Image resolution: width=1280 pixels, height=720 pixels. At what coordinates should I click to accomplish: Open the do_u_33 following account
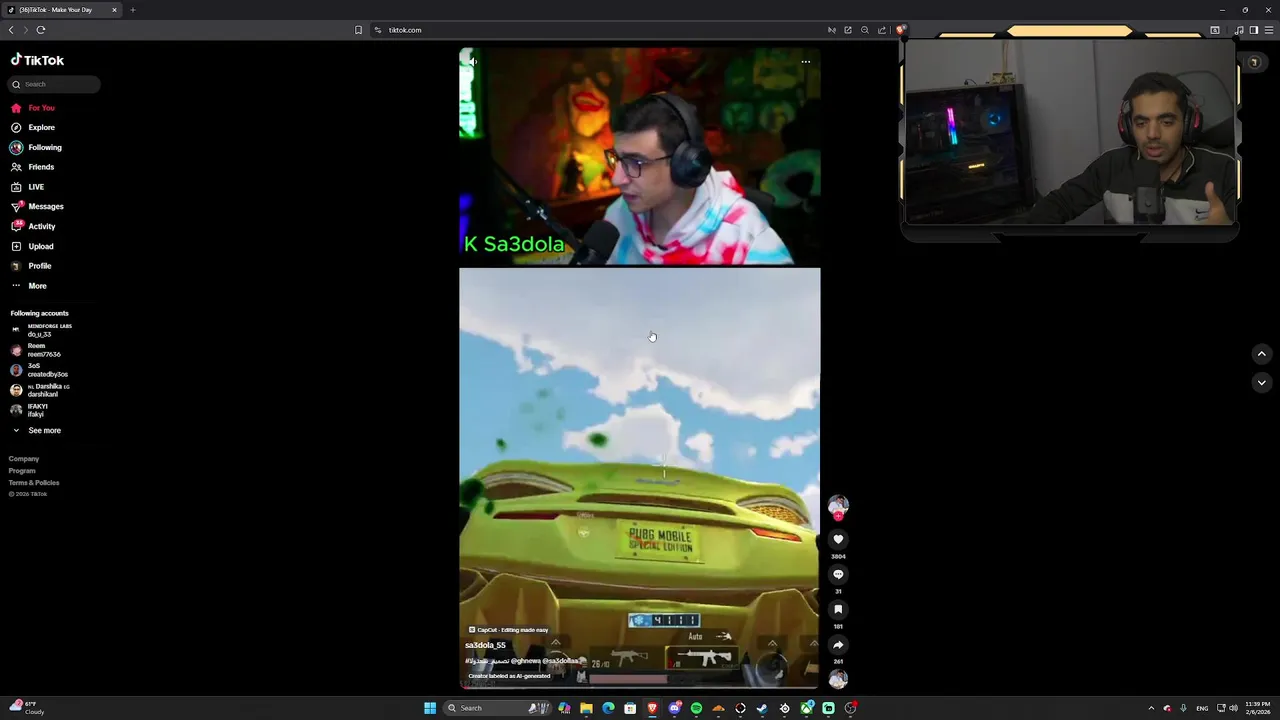[x=41, y=330]
